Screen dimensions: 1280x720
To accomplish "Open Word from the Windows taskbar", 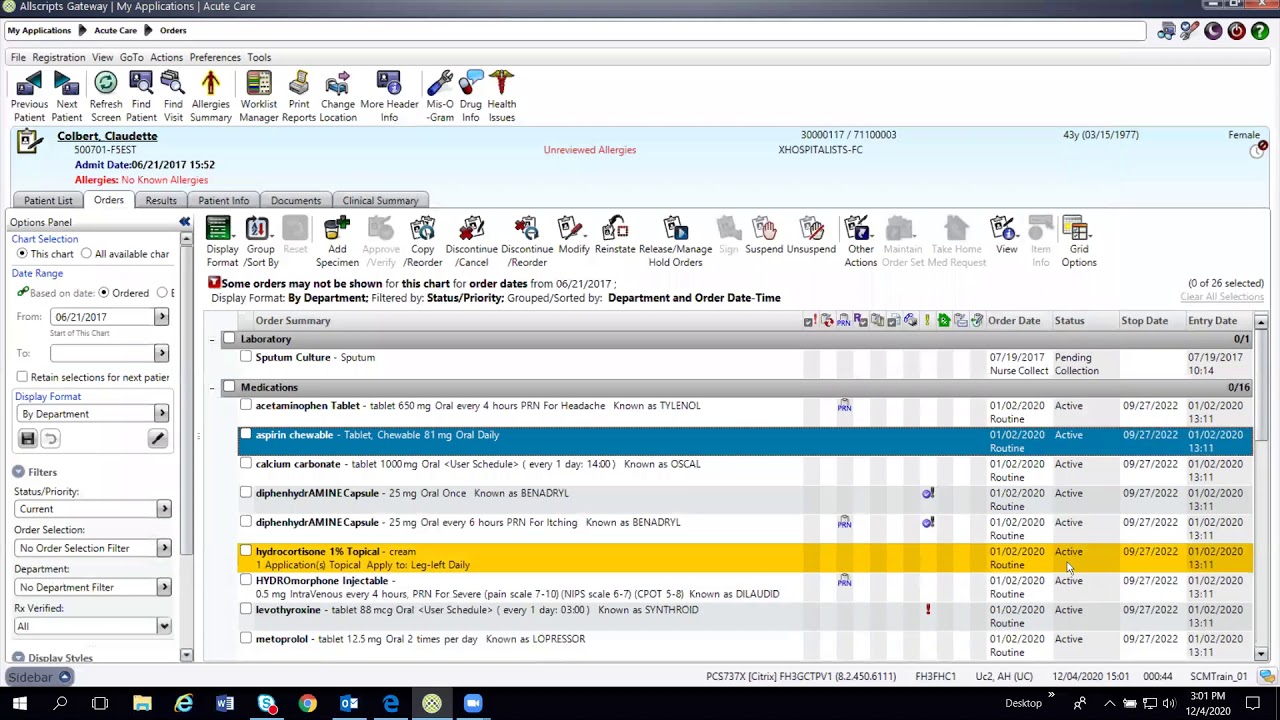I will pos(225,704).
